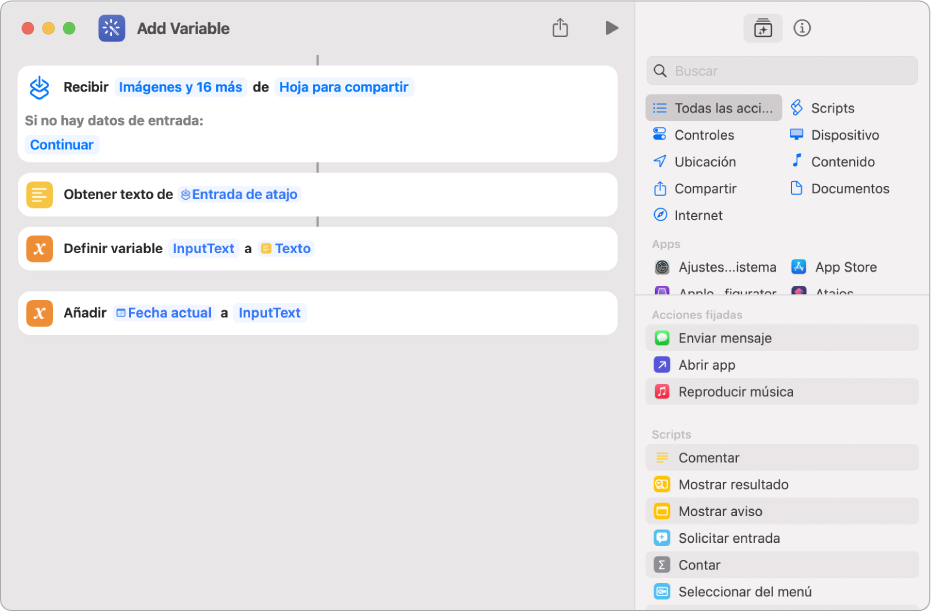931x612 pixels.
Task: Add the Solicitar entrada action
Action: pos(782,538)
